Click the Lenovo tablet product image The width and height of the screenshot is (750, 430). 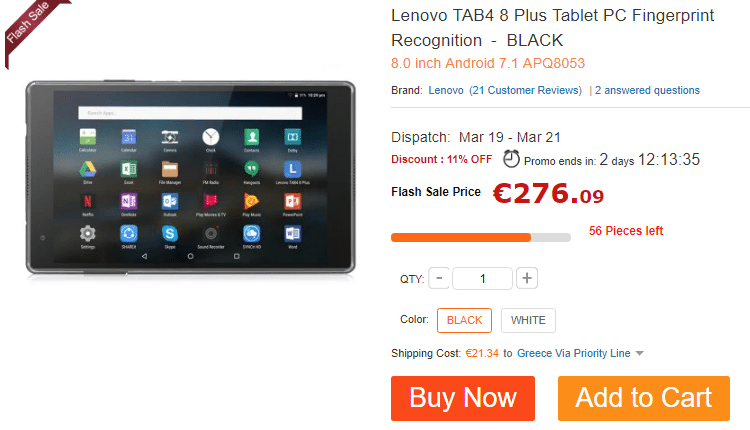[x=190, y=177]
